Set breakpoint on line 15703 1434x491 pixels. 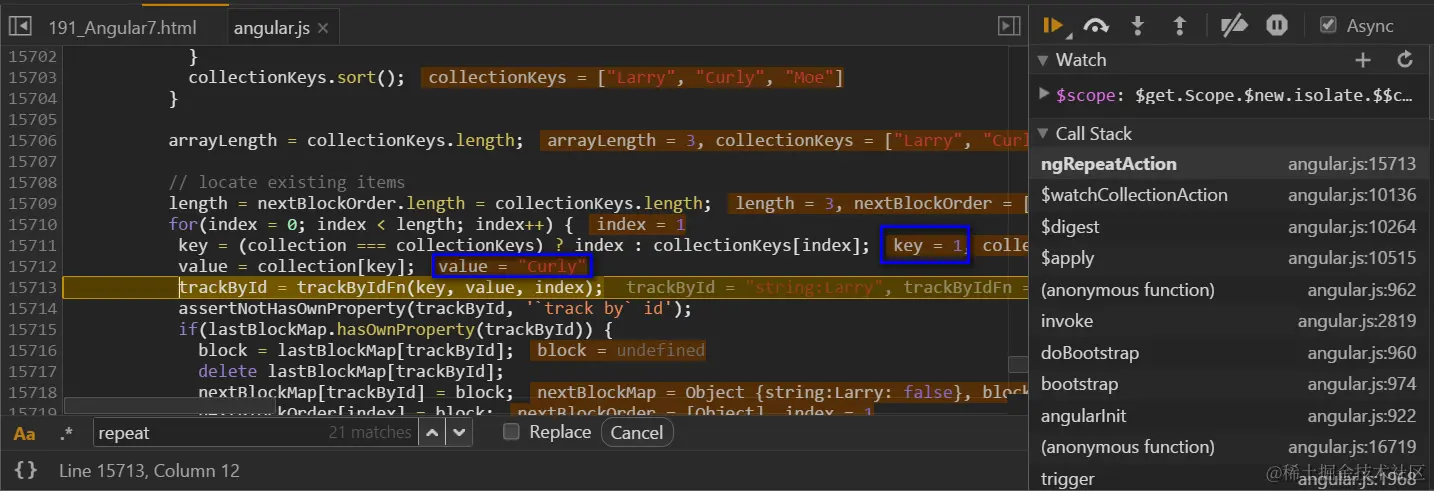tap(31, 77)
